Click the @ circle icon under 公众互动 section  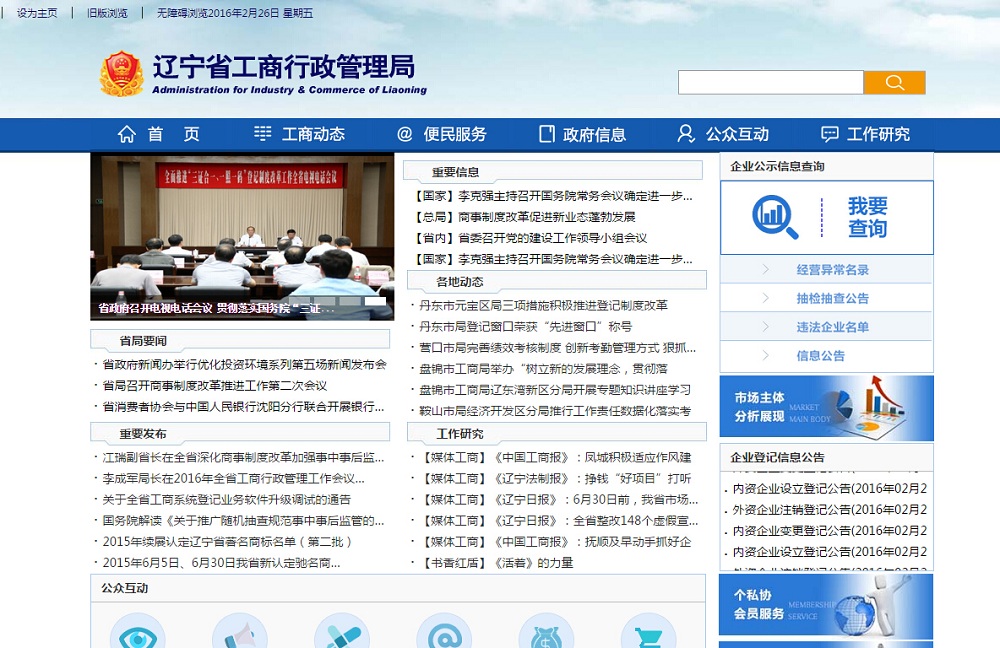point(445,633)
